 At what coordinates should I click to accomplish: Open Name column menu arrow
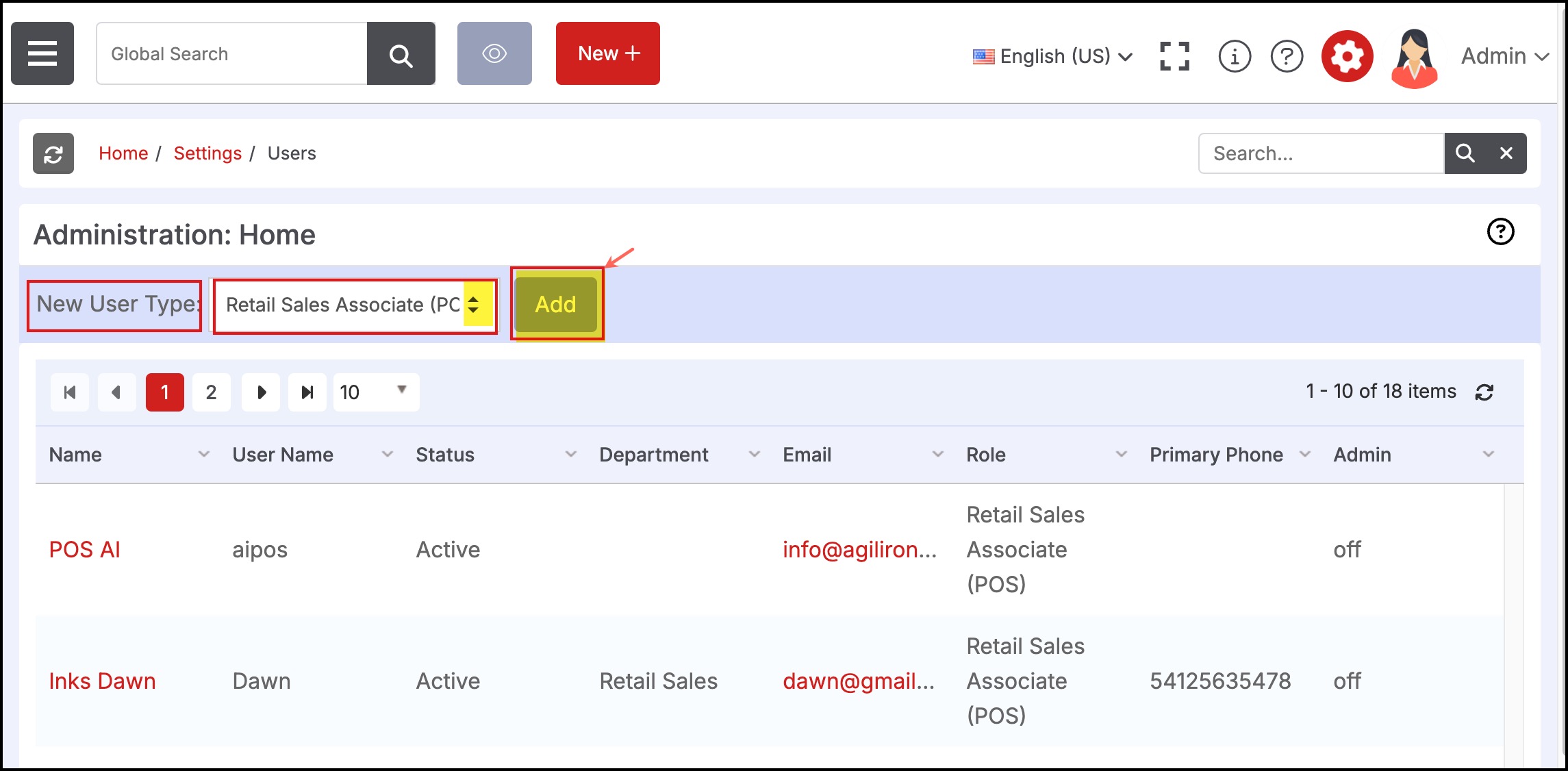(203, 455)
